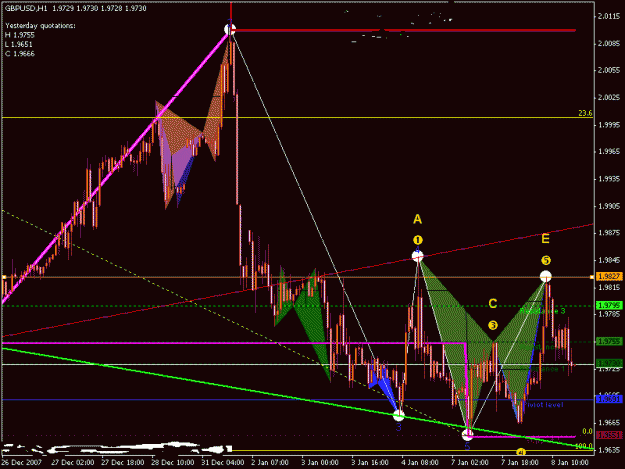Click the 'L 1.9651' yesterday low value
The image size is (625, 469).
(x=19, y=44)
